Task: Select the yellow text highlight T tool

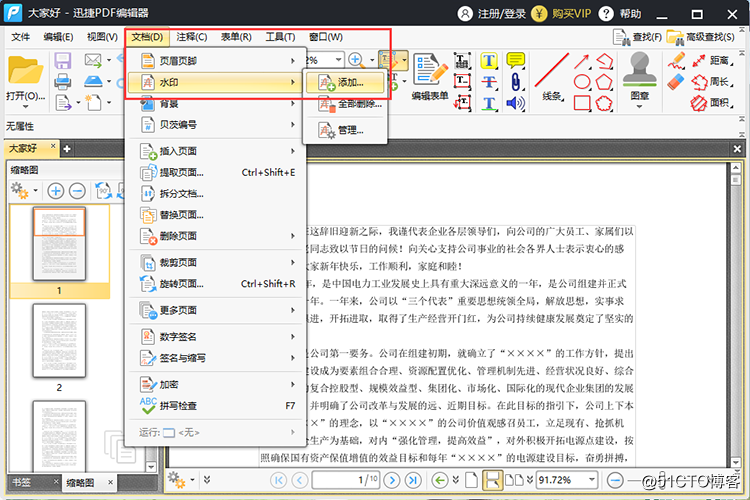Action: [x=489, y=61]
